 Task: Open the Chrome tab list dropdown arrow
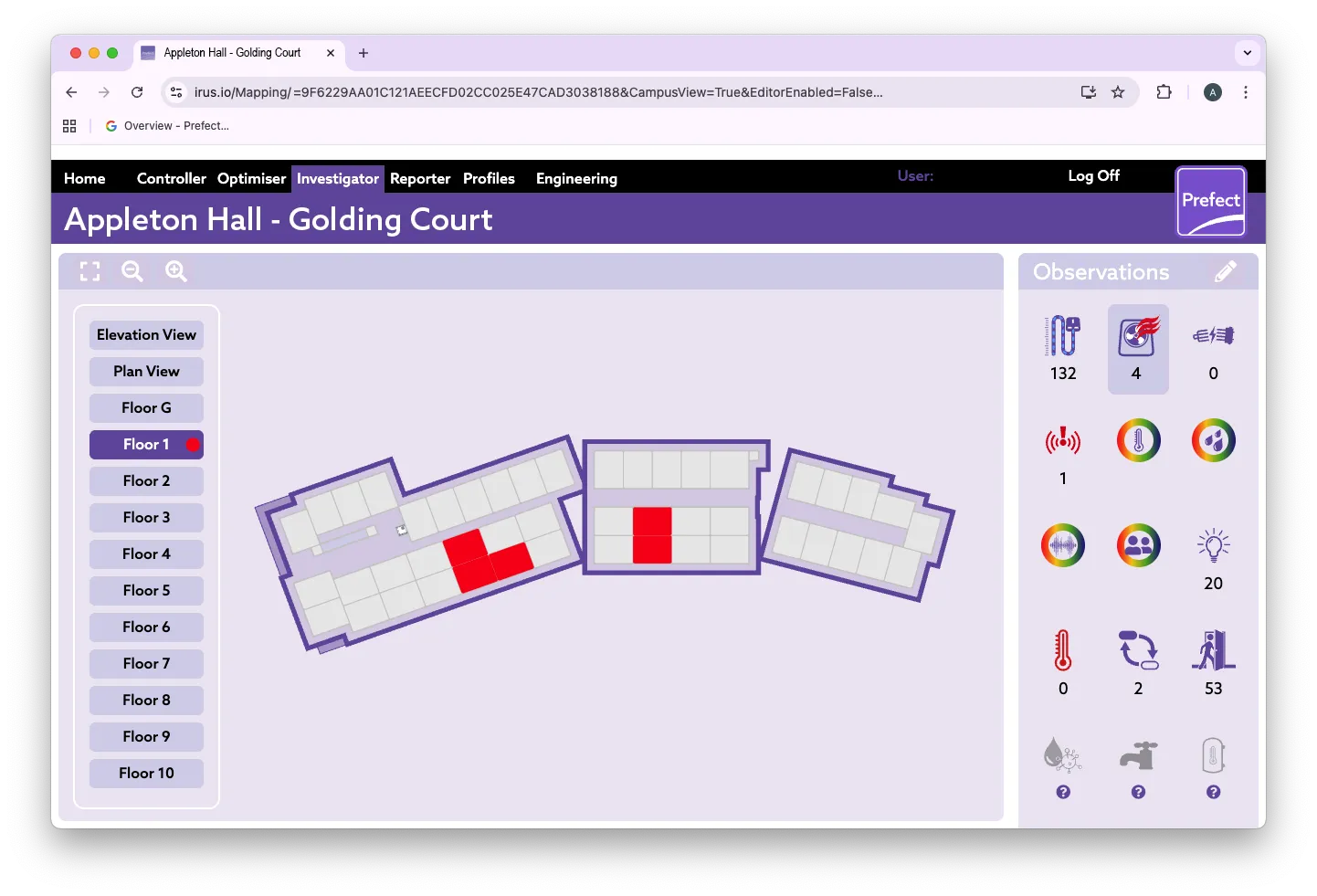[x=1247, y=53]
